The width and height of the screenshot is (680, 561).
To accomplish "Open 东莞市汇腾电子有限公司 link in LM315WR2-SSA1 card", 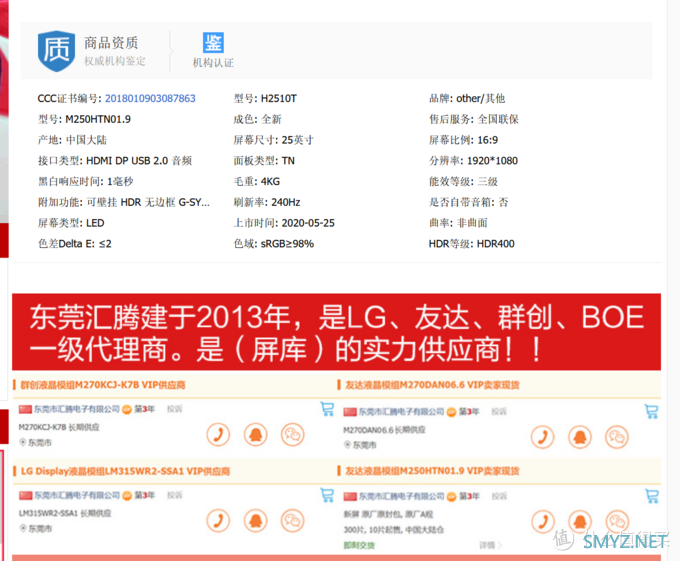I will (x=77, y=495).
